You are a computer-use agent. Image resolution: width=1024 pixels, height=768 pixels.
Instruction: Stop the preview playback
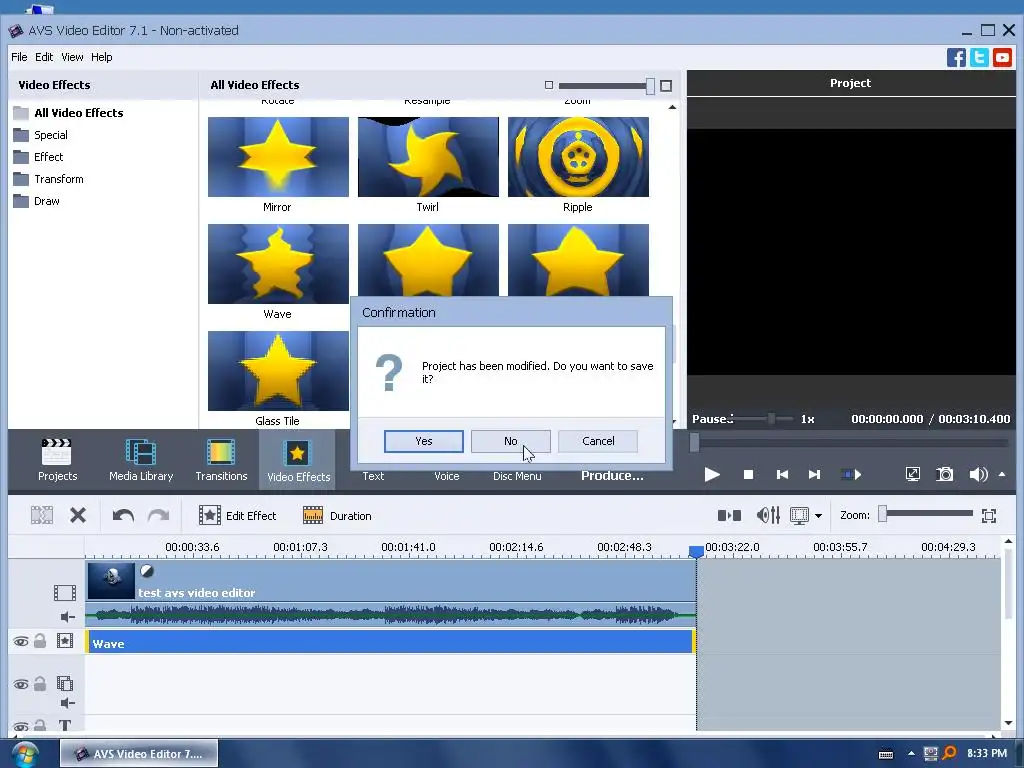point(748,475)
